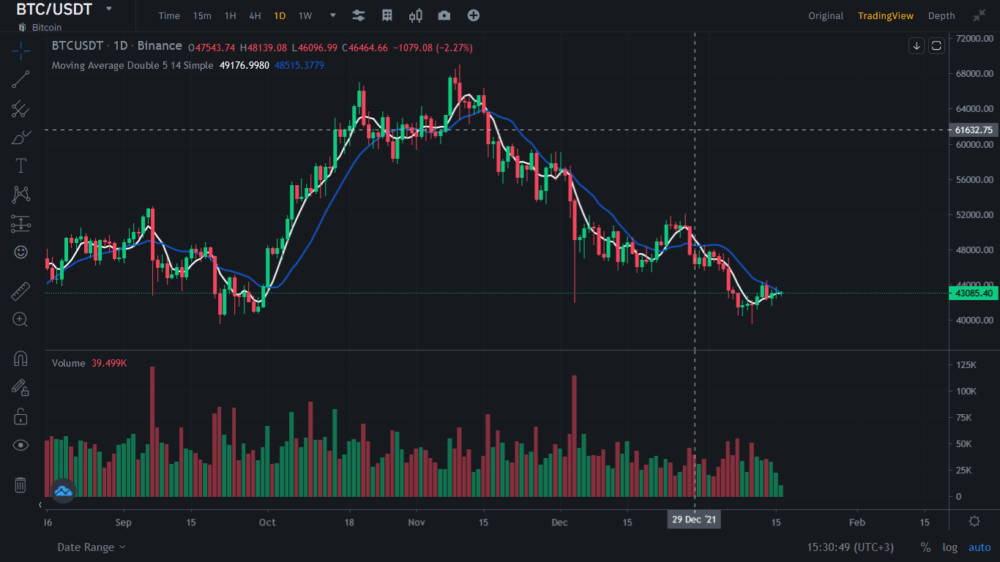Toggle magnet mode on
Viewport: 1000px width, 562px height.
point(20,358)
